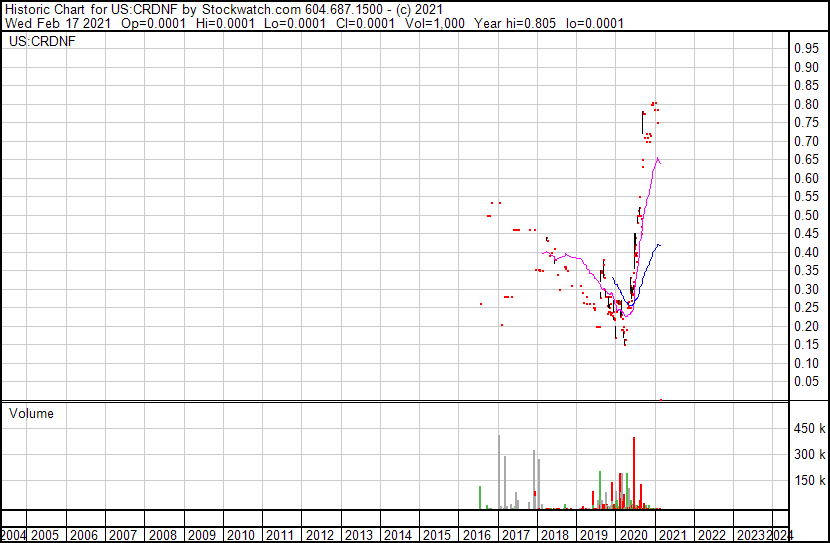Click the 0.10 price axis label
This screenshot has width=830, height=543.
pyautogui.click(x=806, y=364)
